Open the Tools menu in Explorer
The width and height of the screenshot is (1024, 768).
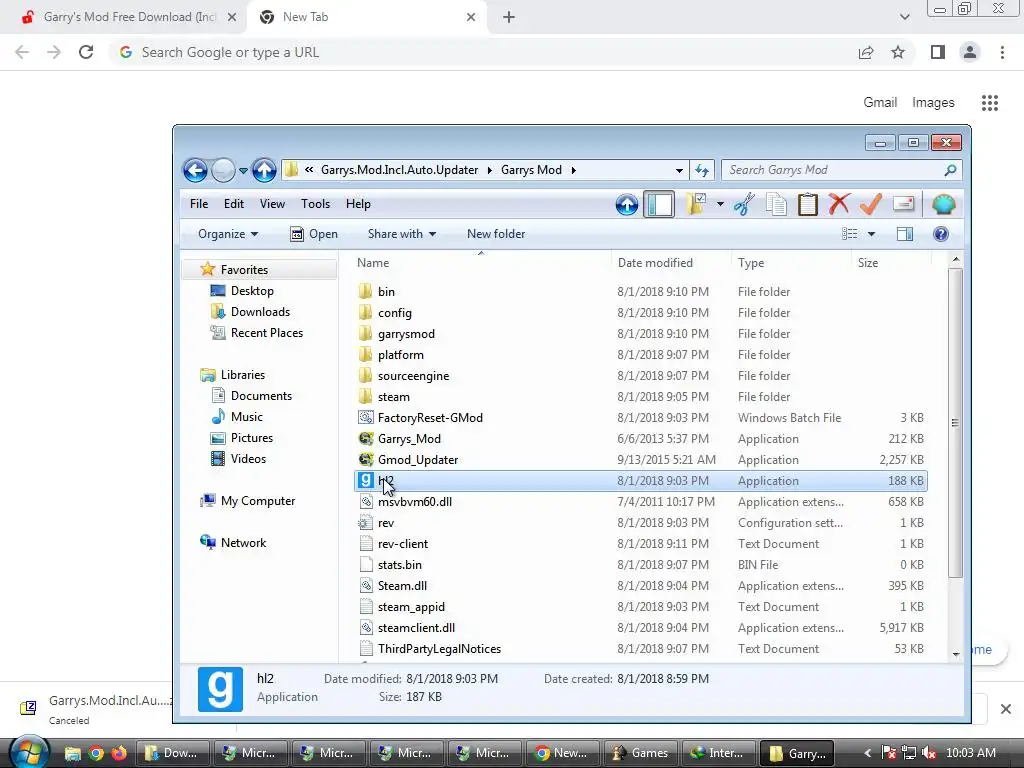tap(315, 204)
